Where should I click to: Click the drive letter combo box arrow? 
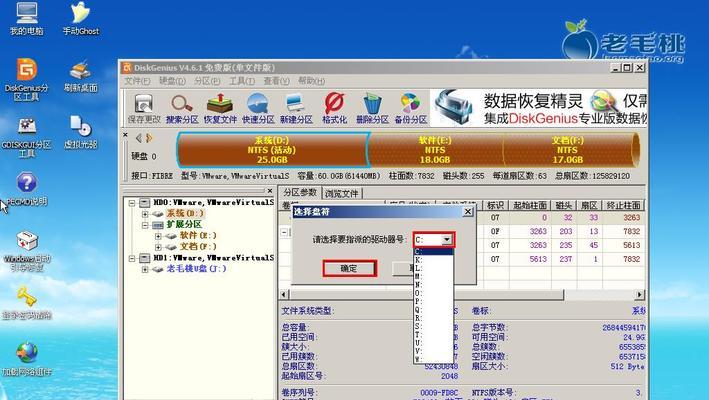446,240
